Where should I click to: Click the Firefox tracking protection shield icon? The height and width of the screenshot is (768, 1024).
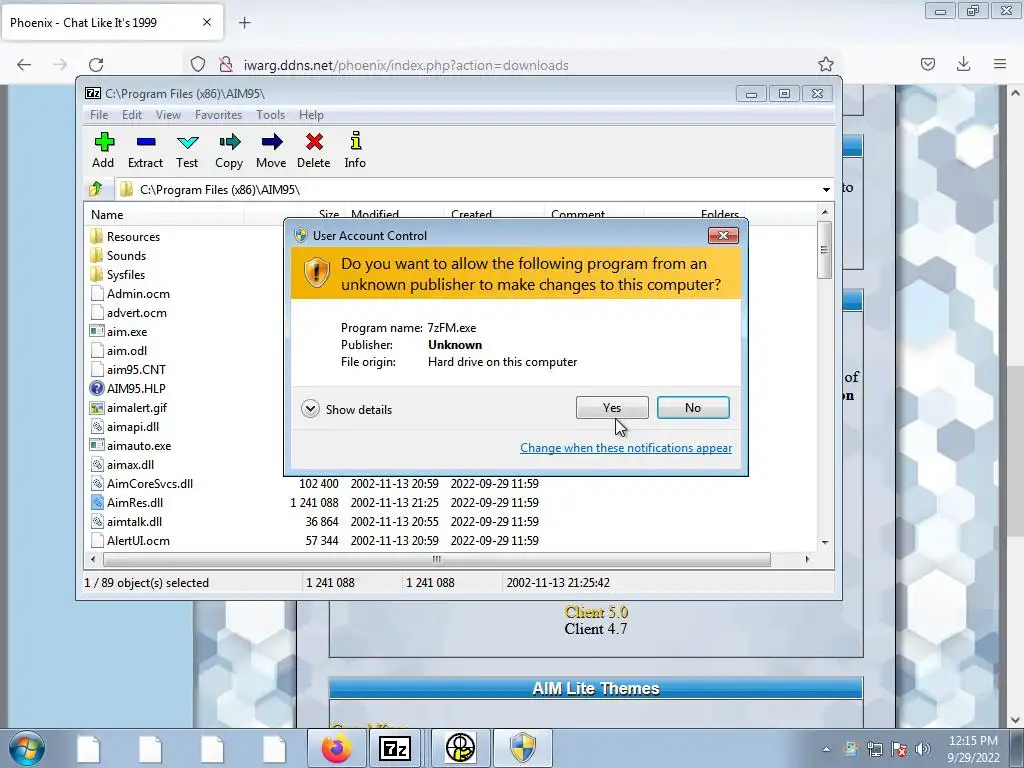coord(198,65)
